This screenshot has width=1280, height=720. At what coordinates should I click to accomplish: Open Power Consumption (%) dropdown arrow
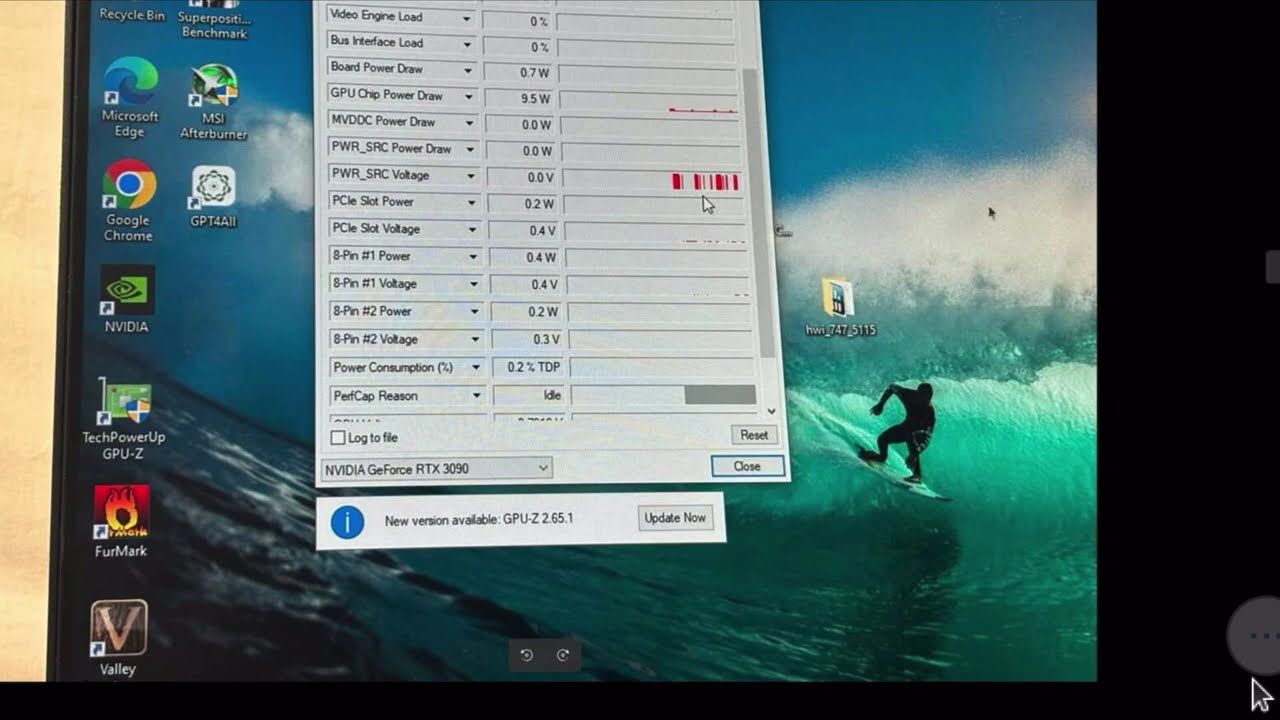[x=476, y=368]
